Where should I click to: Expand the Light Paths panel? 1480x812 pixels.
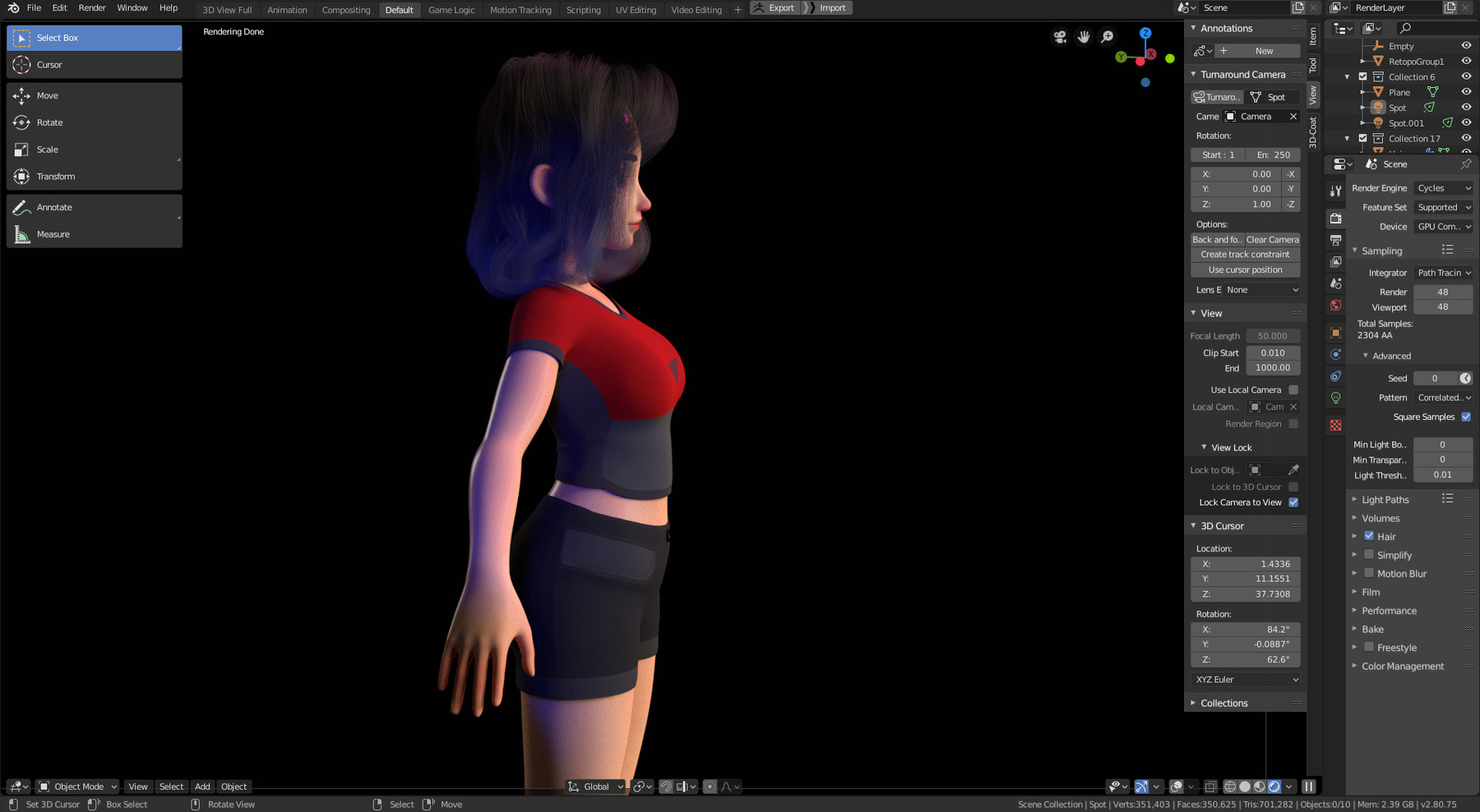[x=1385, y=500]
